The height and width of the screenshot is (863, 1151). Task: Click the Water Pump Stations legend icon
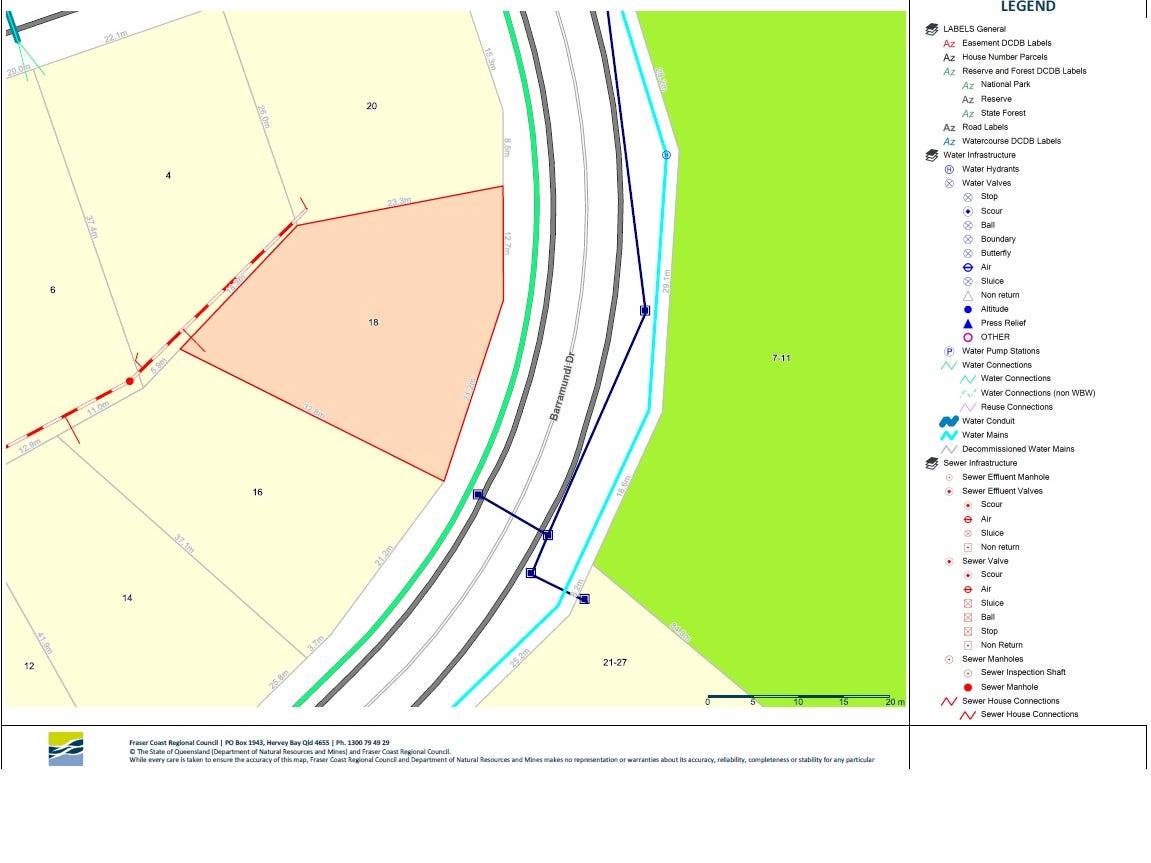click(950, 351)
